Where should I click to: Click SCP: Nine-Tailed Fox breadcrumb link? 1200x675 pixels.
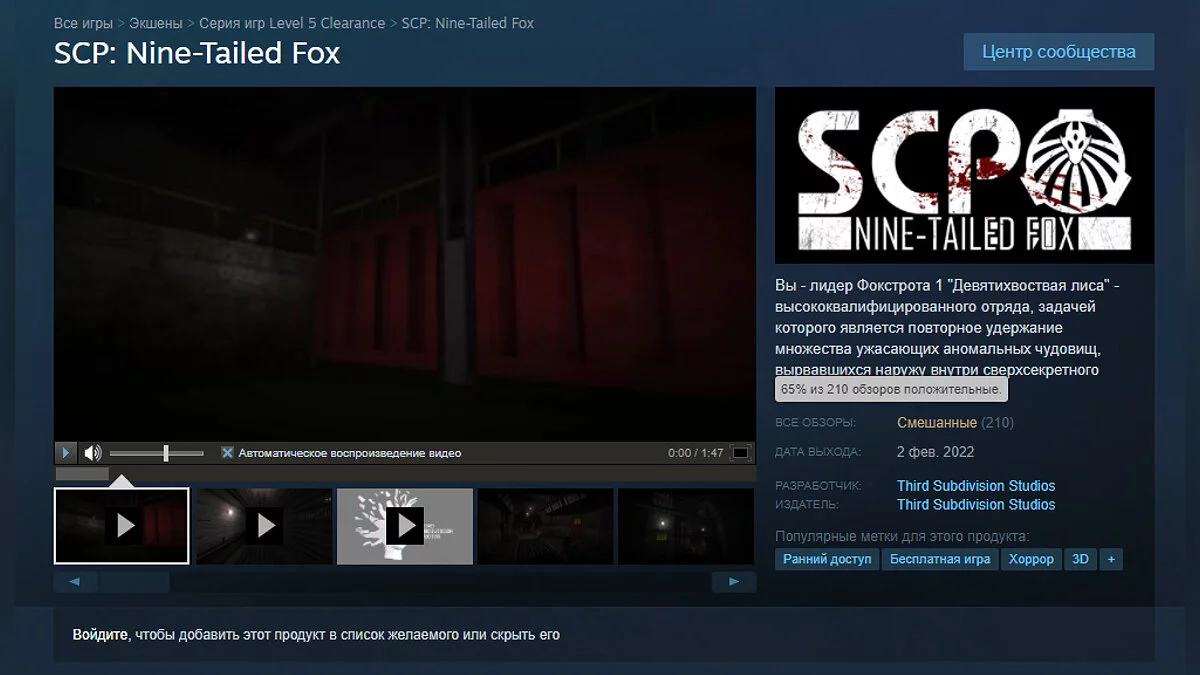[467, 22]
